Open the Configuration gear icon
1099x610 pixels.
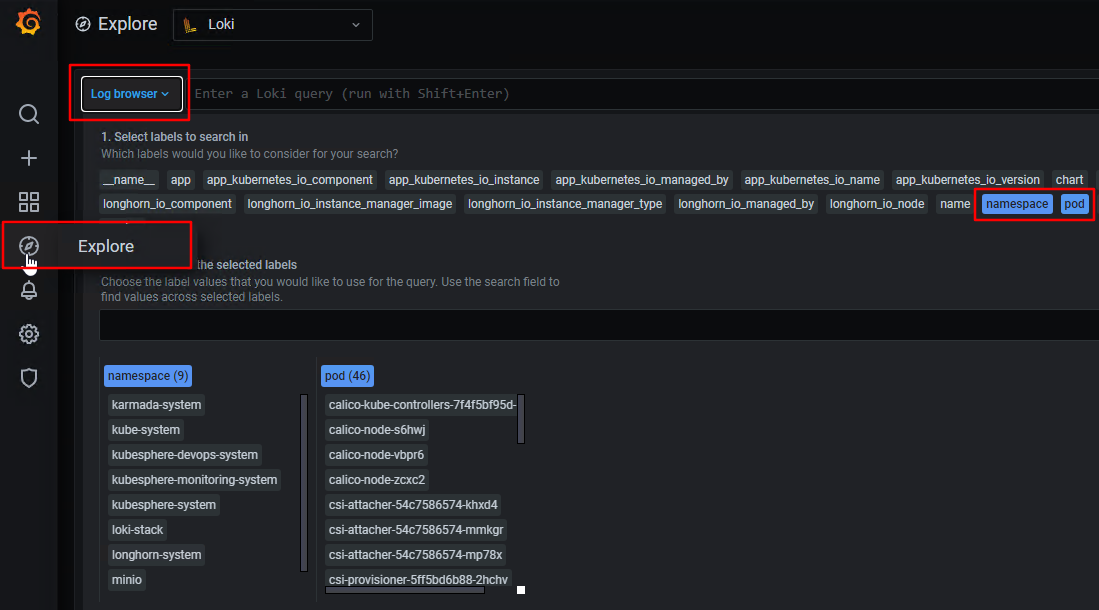pyautogui.click(x=28, y=333)
